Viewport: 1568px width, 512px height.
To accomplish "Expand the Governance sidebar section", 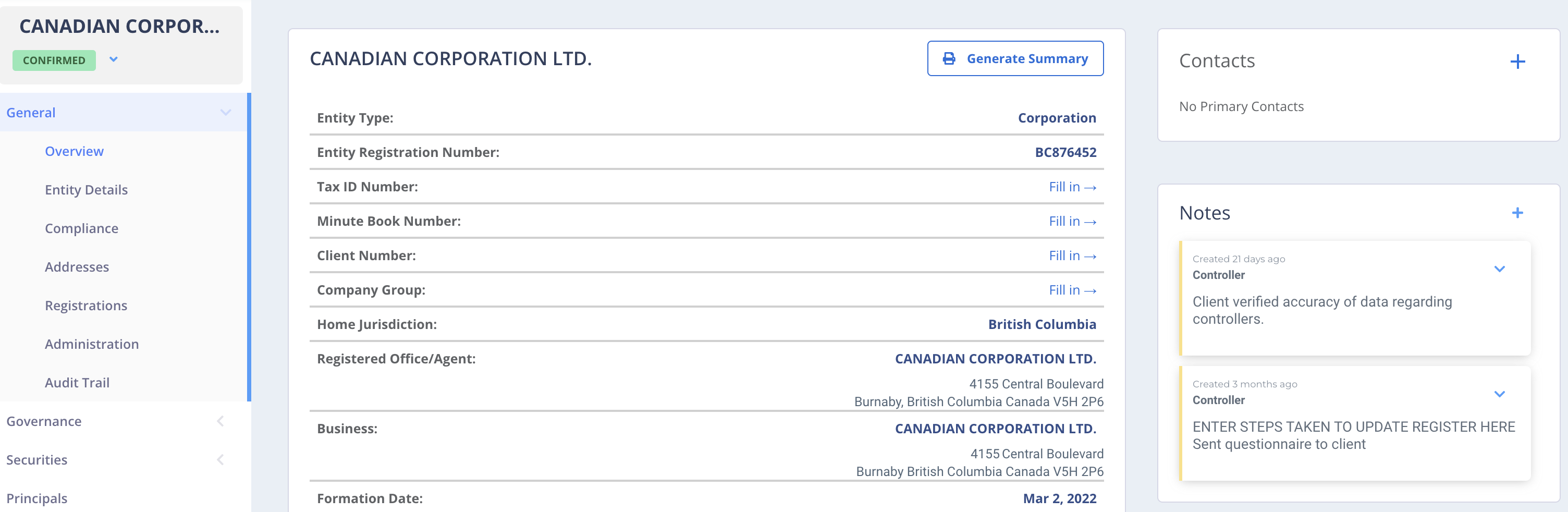I will tap(220, 421).
